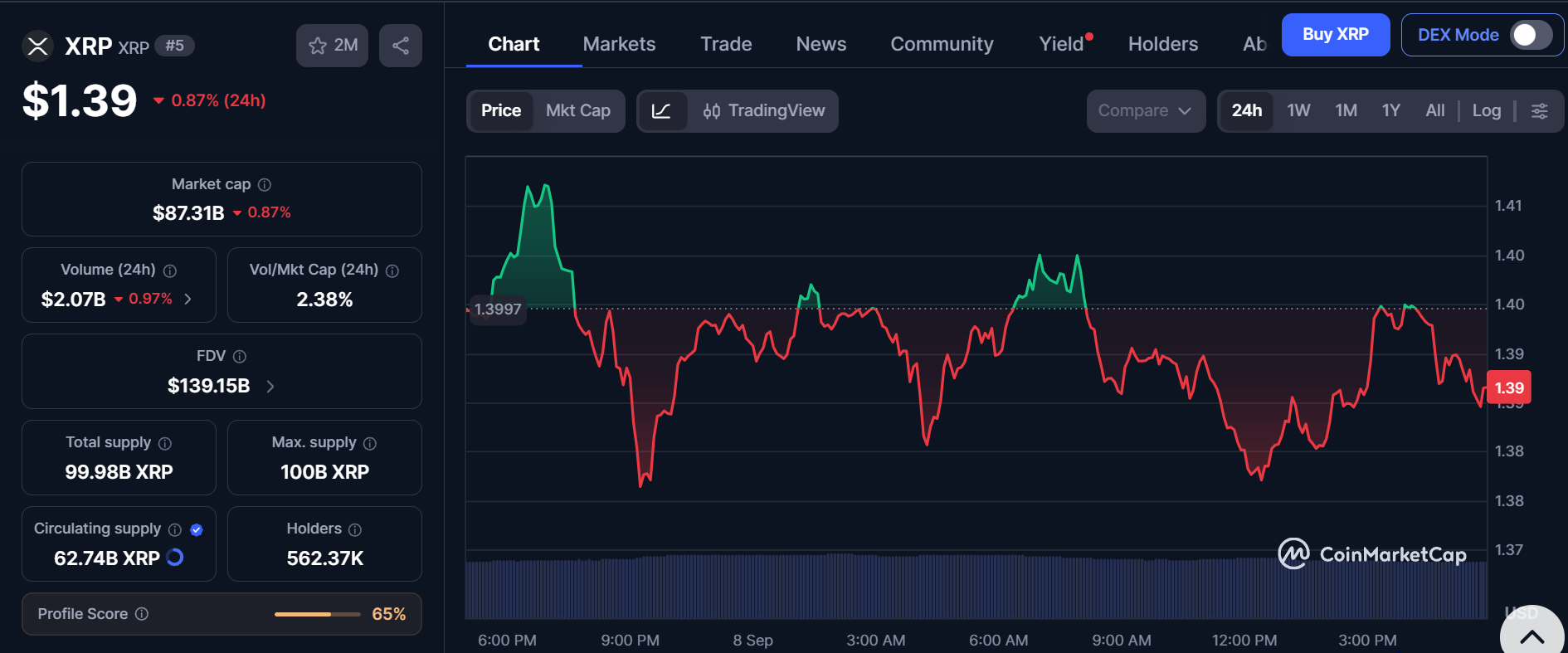Select the line chart view icon
The image size is (1568, 653).
pyautogui.click(x=662, y=111)
